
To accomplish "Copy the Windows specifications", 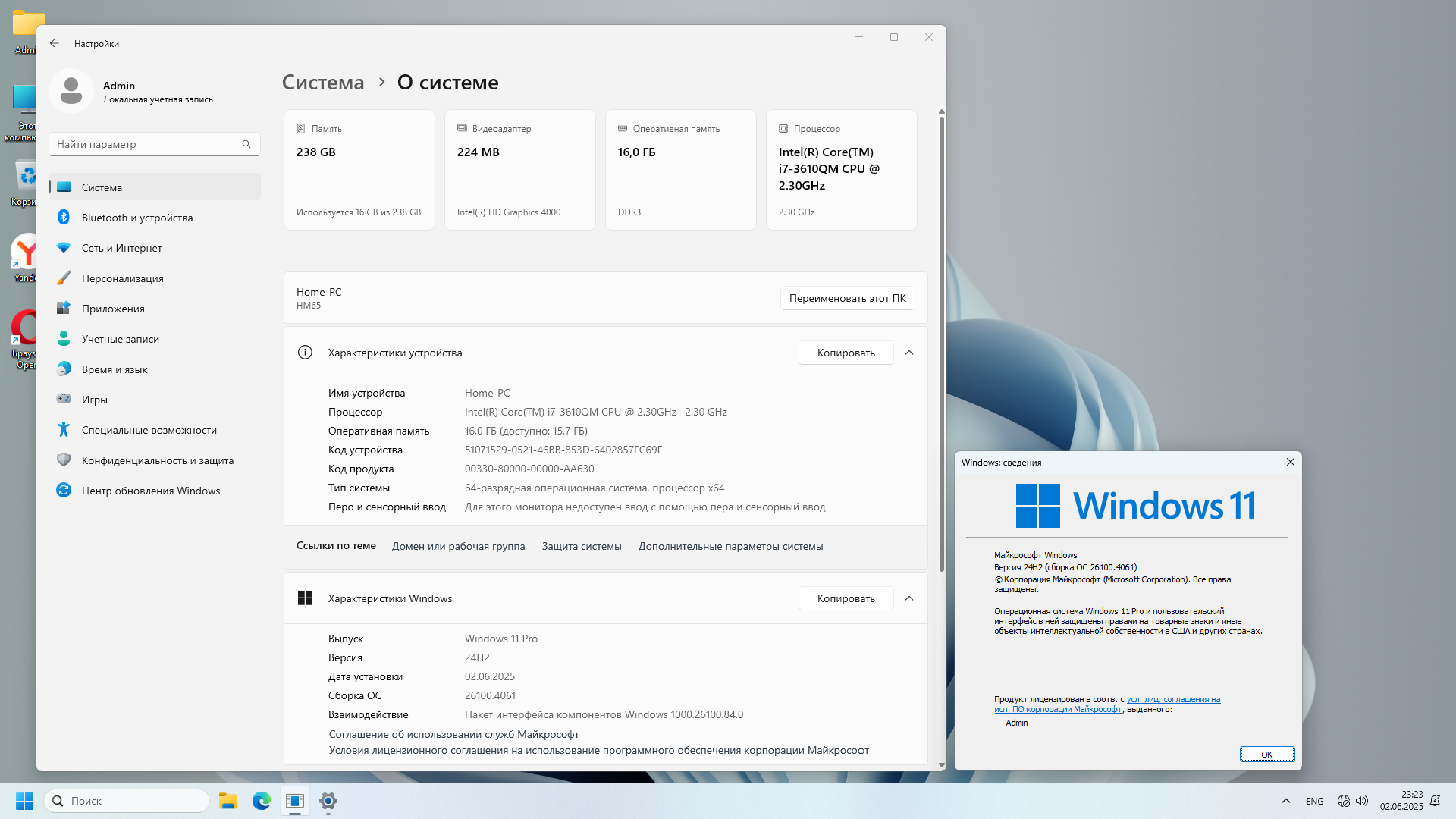I will pos(846,598).
